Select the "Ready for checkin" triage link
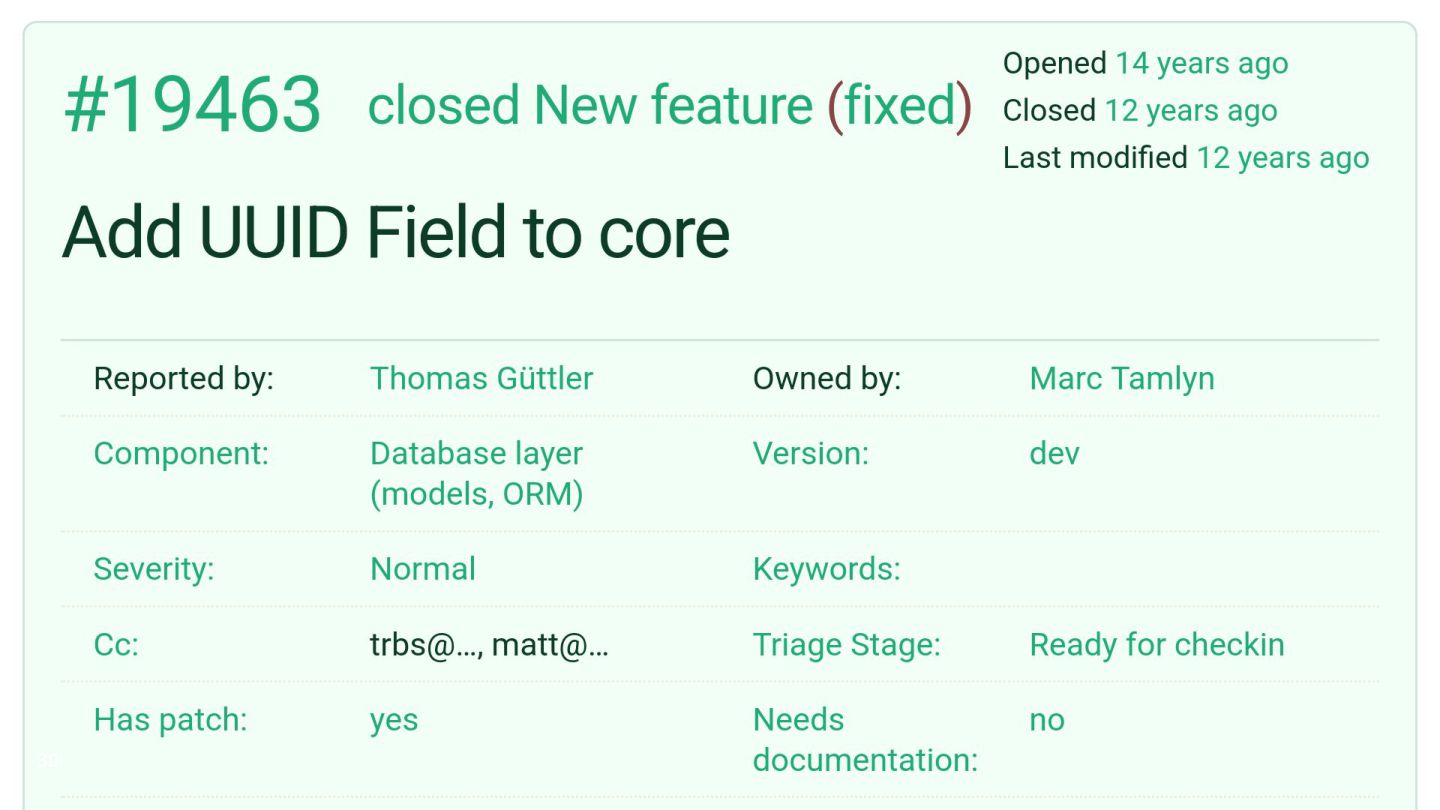 pyautogui.click(x=1157, y=645)
